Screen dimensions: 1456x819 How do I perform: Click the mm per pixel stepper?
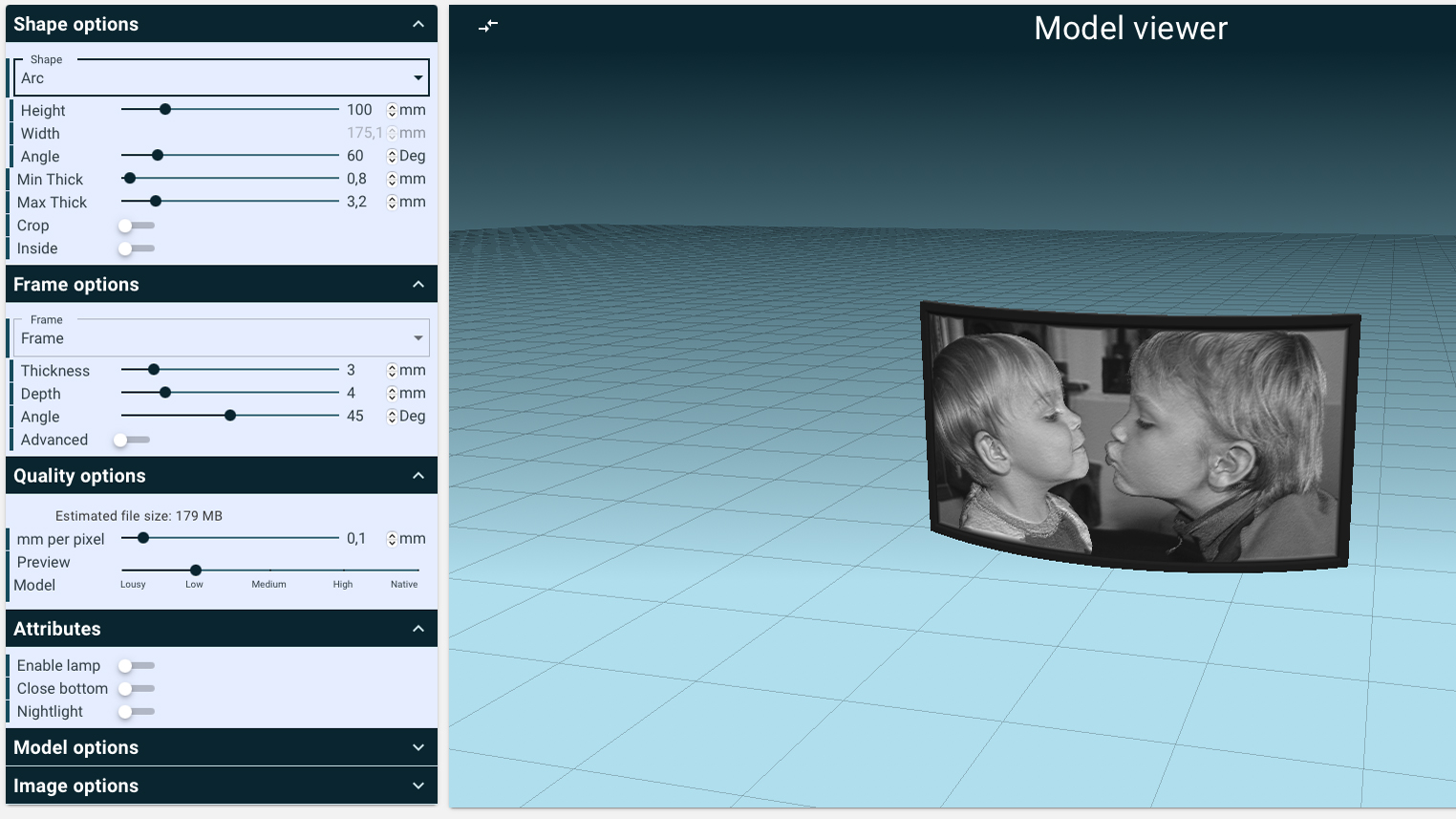pyautogui.click(x=392, y=539)
